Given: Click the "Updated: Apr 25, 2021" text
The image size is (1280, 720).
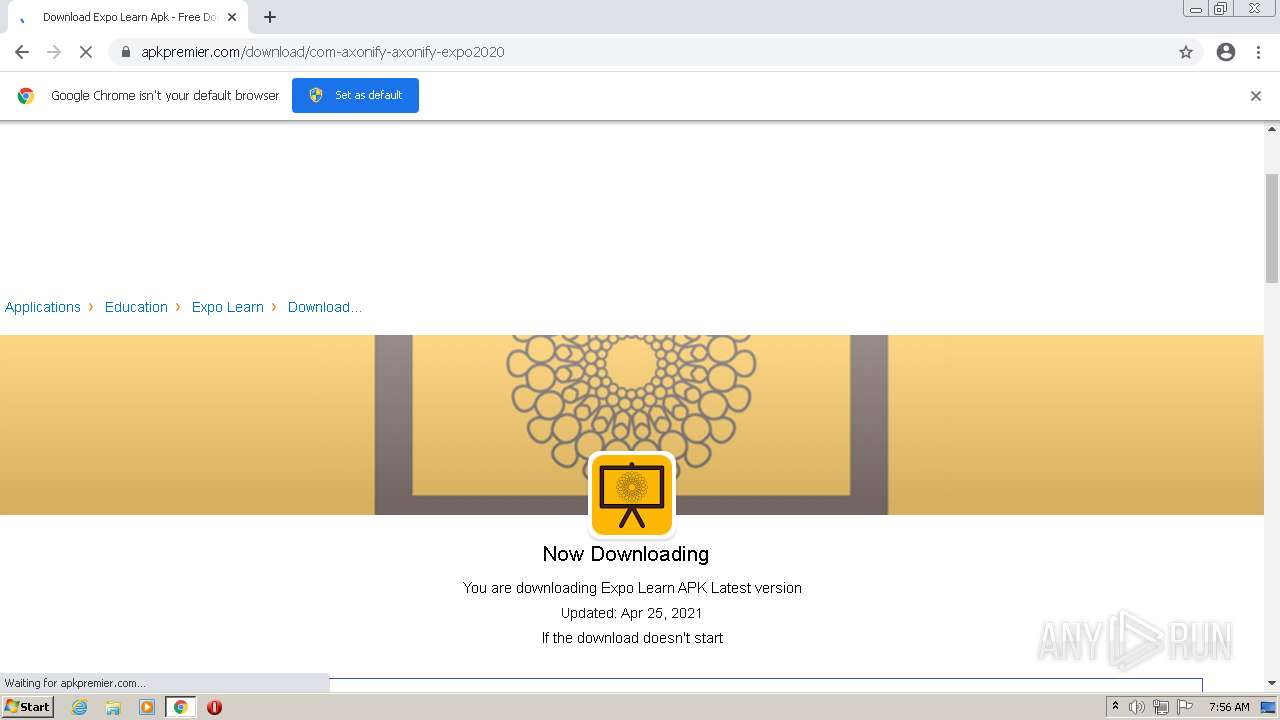Looking at the screenshot, I should 632,613.
